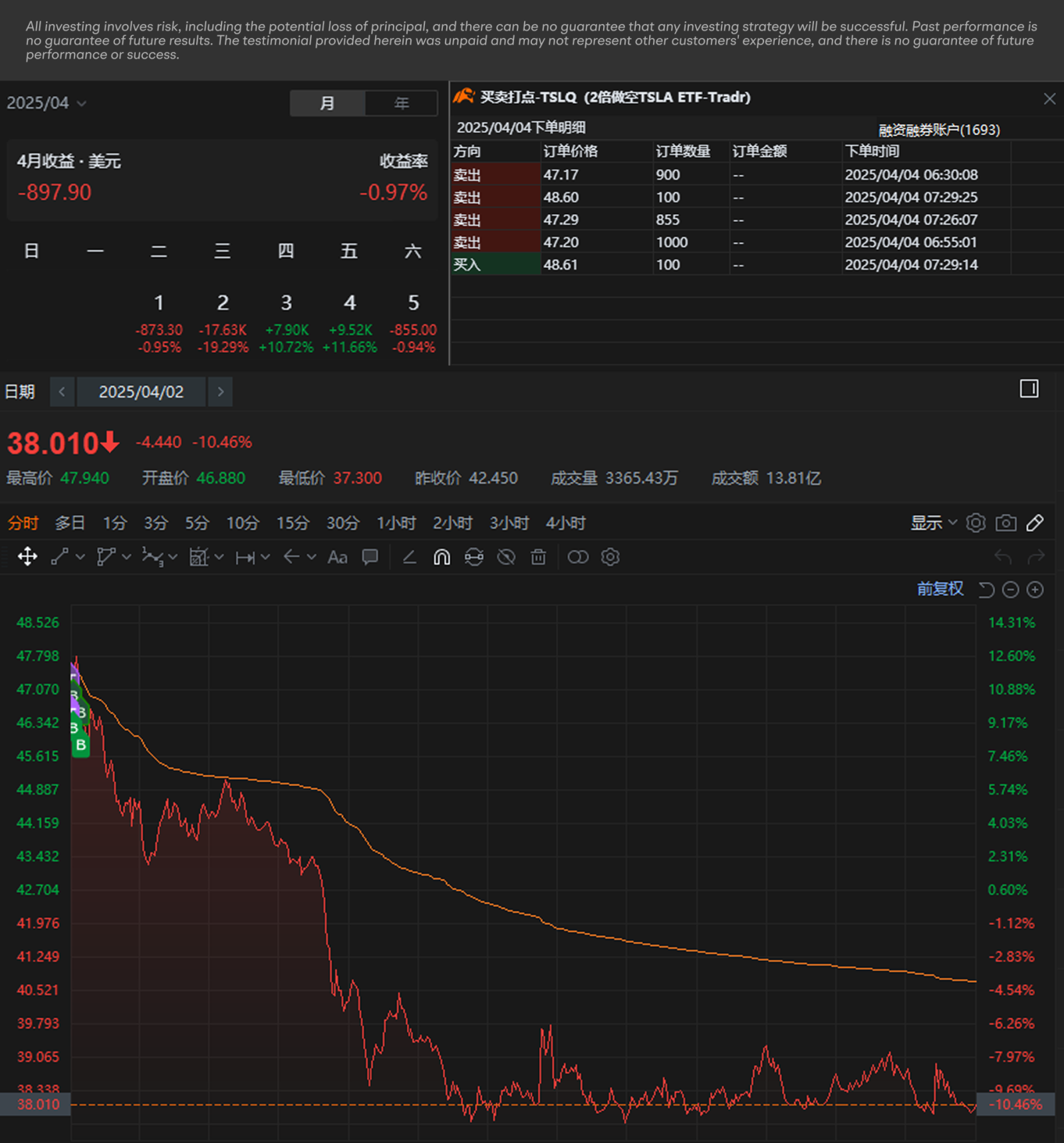Select the arrow annotation tool
Screen dimensions: 1064x1143
pyautogui.click(x=291, y=557)
